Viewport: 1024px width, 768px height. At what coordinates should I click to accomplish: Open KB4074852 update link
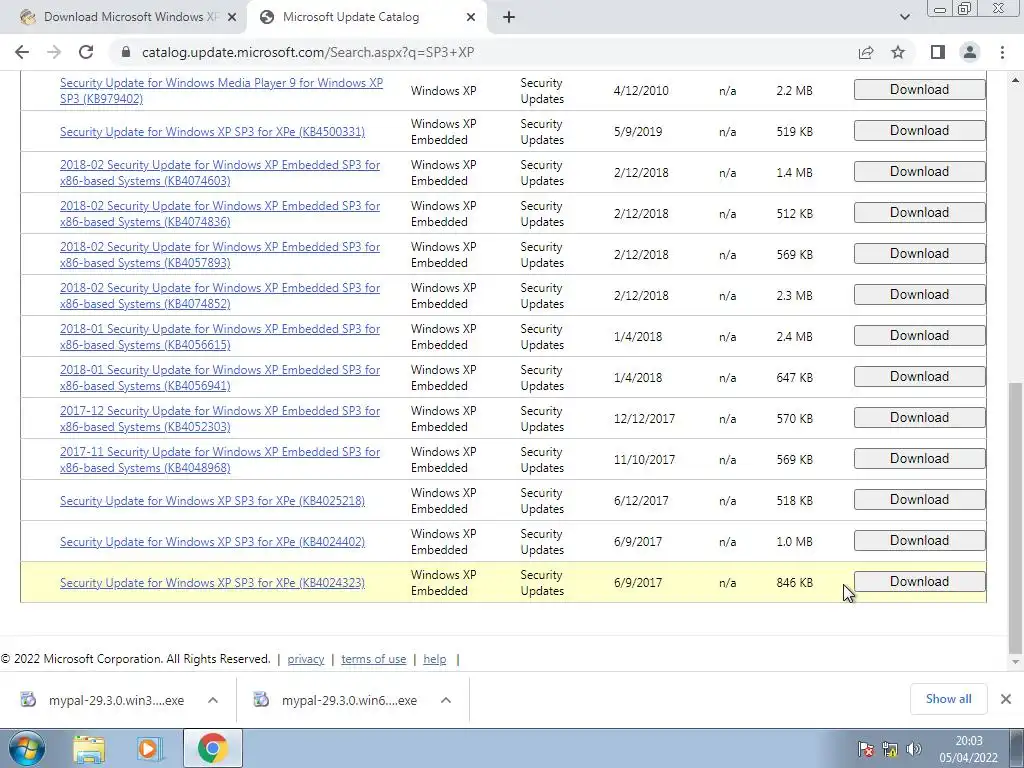(x=220, y=296)
